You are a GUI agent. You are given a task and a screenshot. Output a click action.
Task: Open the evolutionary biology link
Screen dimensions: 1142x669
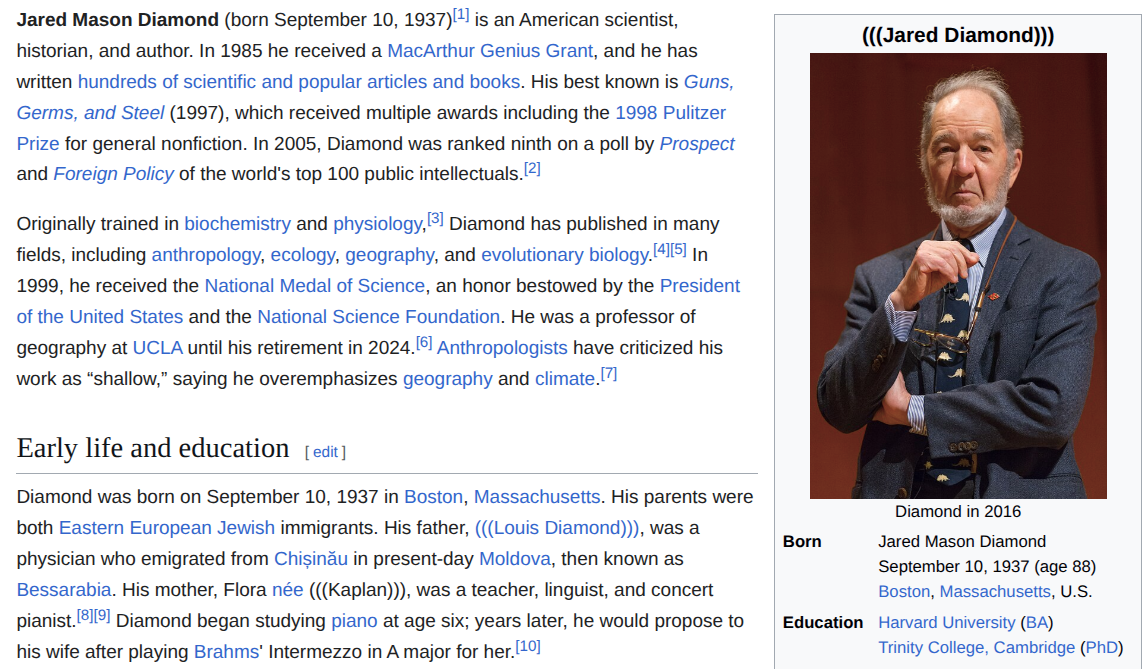[x=564, y=255]
